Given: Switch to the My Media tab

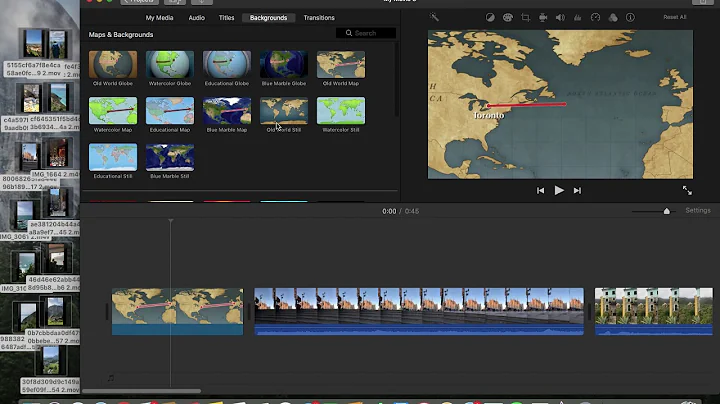Looking at the screenshot, I should 159,17.
